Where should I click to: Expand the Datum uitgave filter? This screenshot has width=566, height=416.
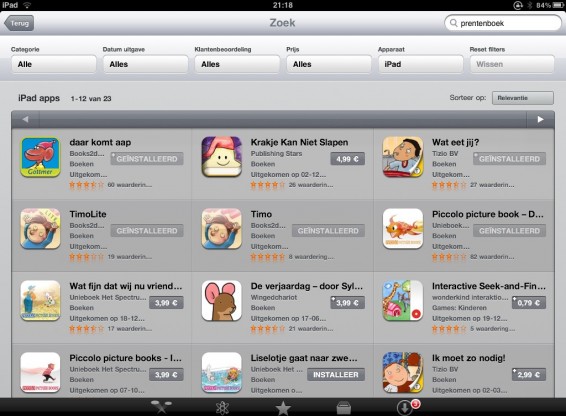coord(145,64)
